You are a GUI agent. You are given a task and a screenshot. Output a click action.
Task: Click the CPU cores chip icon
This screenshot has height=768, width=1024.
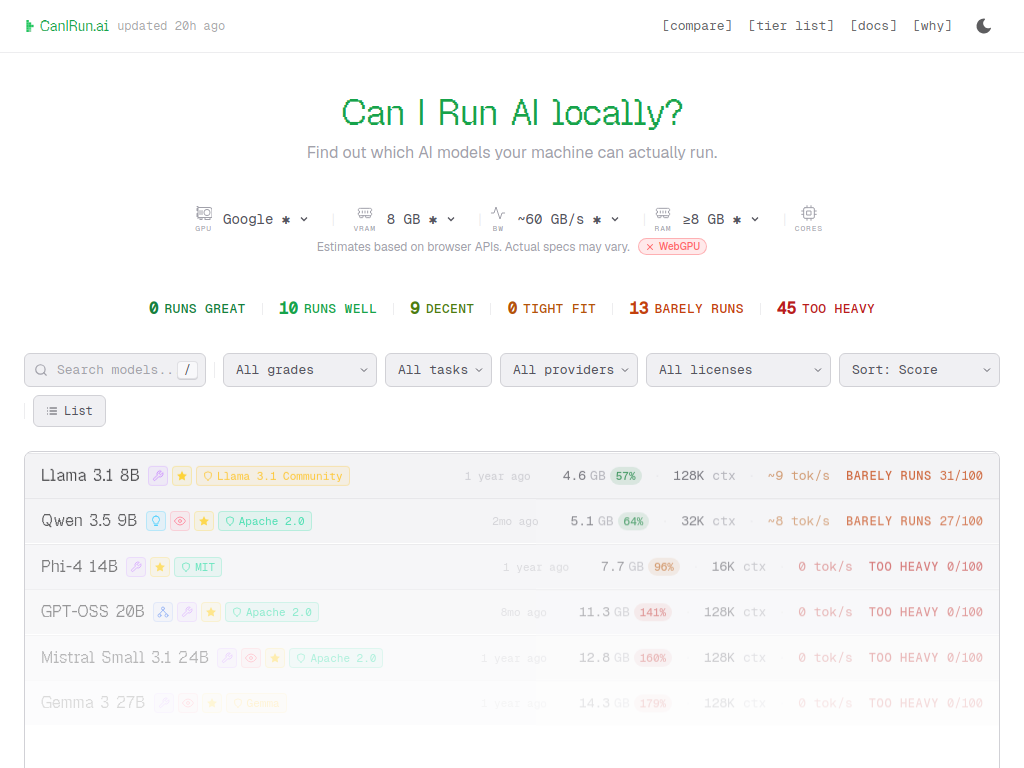(x=808, y=214)
